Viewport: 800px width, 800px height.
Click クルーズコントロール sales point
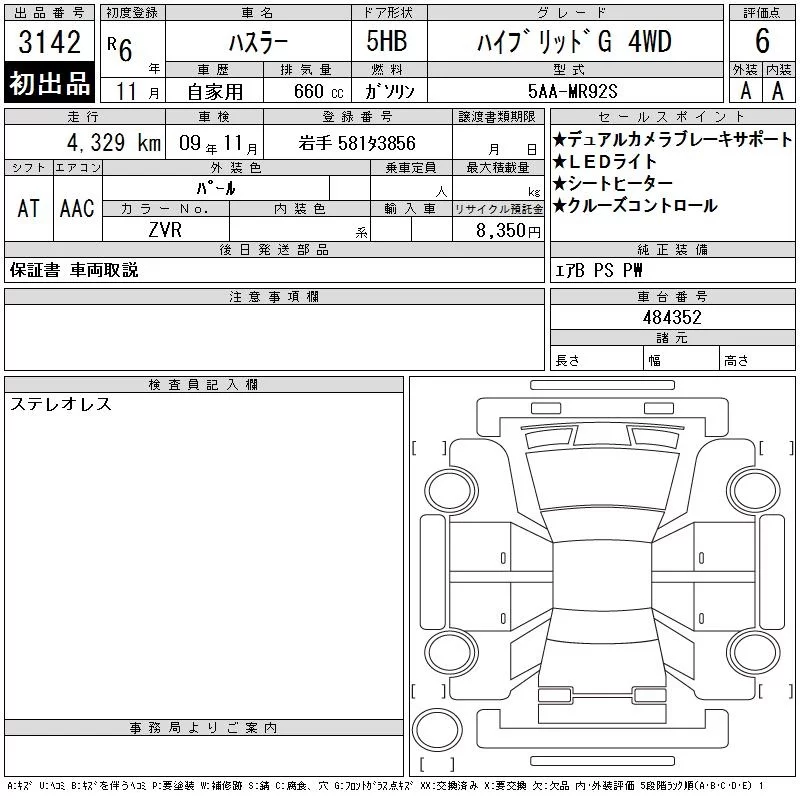pos(635,205)
